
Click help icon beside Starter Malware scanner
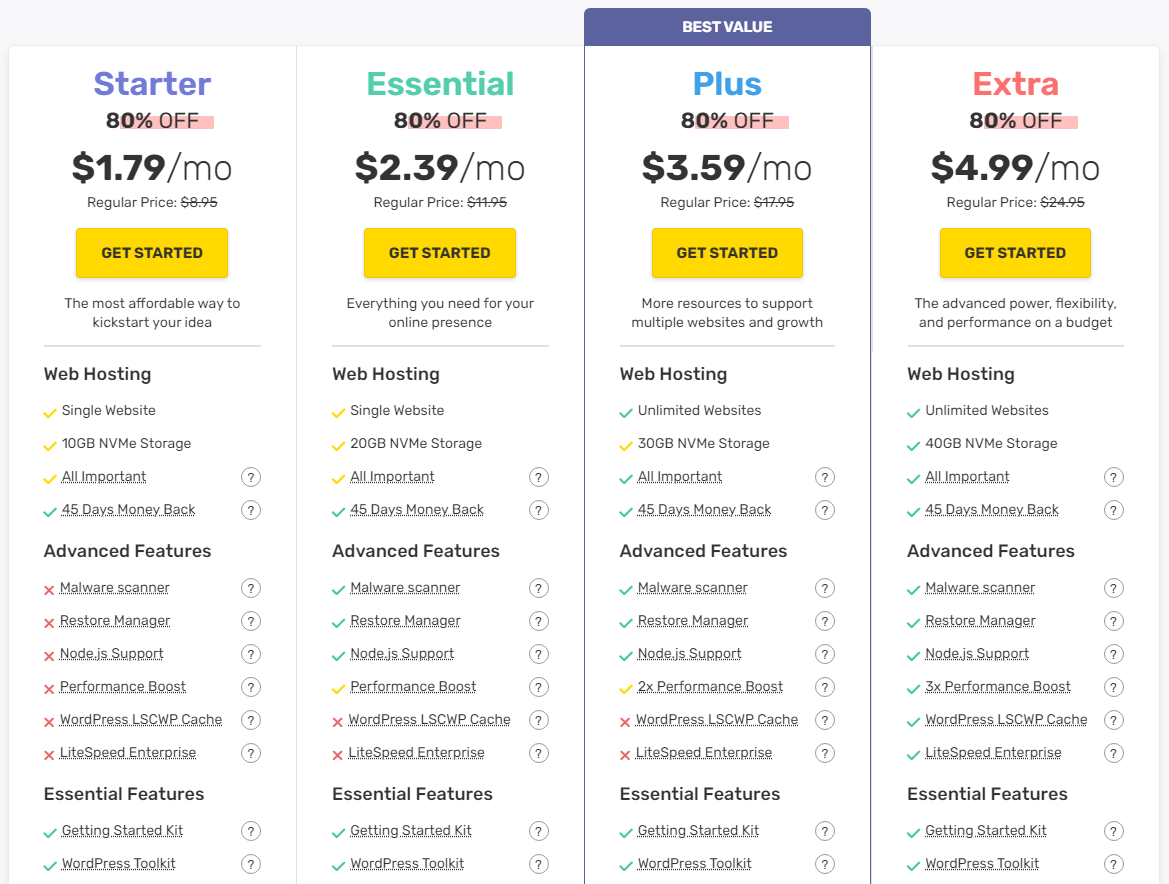250,588
